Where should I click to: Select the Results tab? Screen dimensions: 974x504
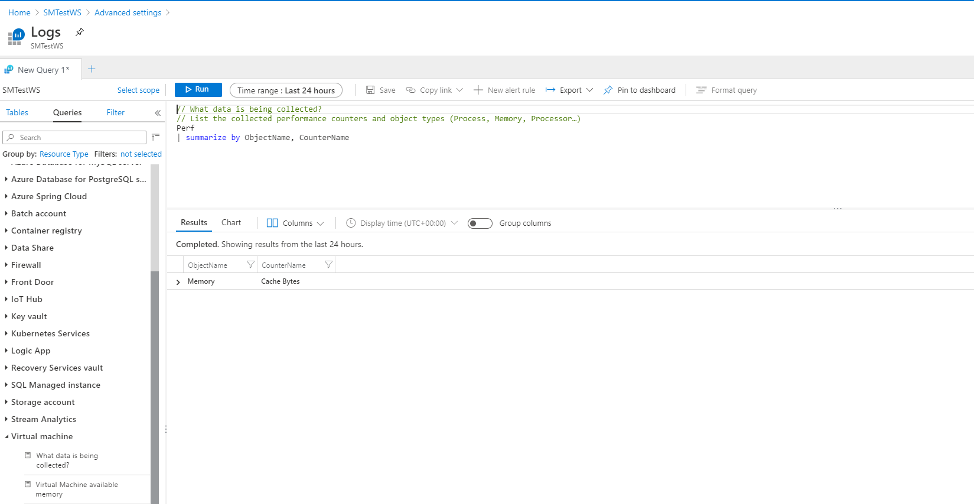tap(194, 222)
